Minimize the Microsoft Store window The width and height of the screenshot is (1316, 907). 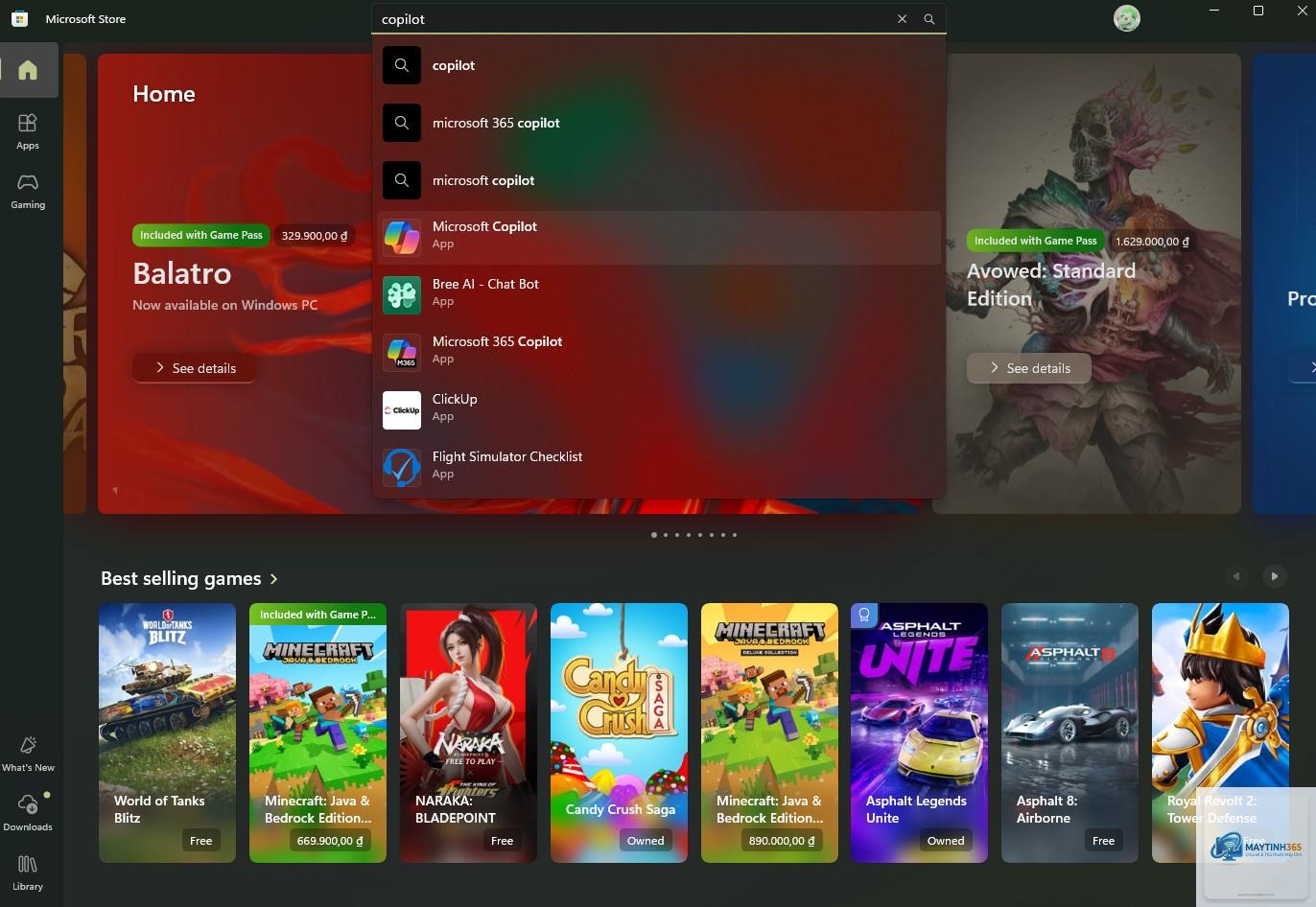click(x=1214, y=11)
